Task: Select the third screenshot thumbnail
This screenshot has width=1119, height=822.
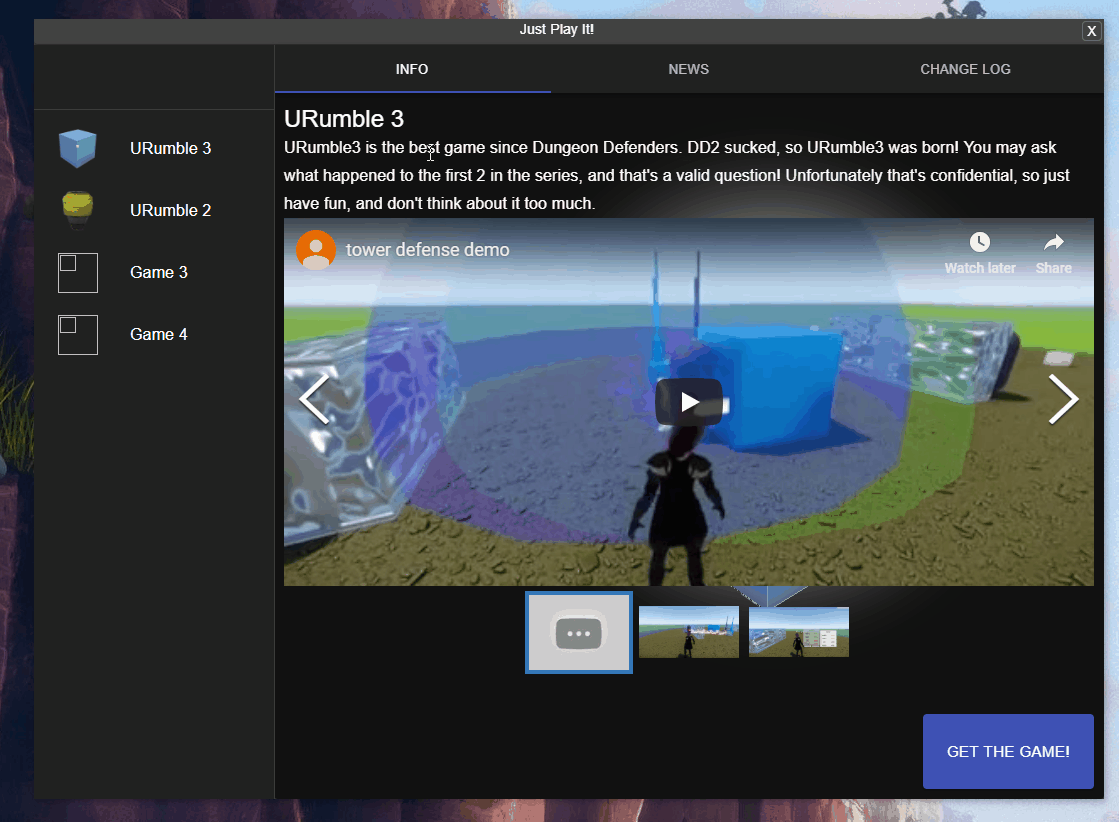Action: point(799,632)
